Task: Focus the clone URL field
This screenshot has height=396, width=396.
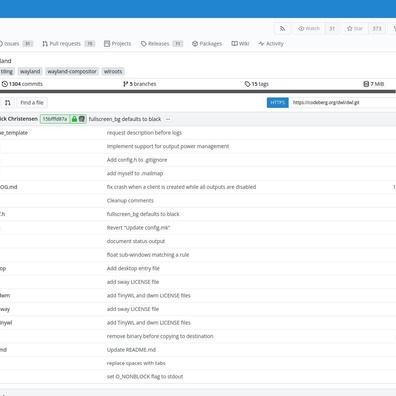Action: [342, 103]
